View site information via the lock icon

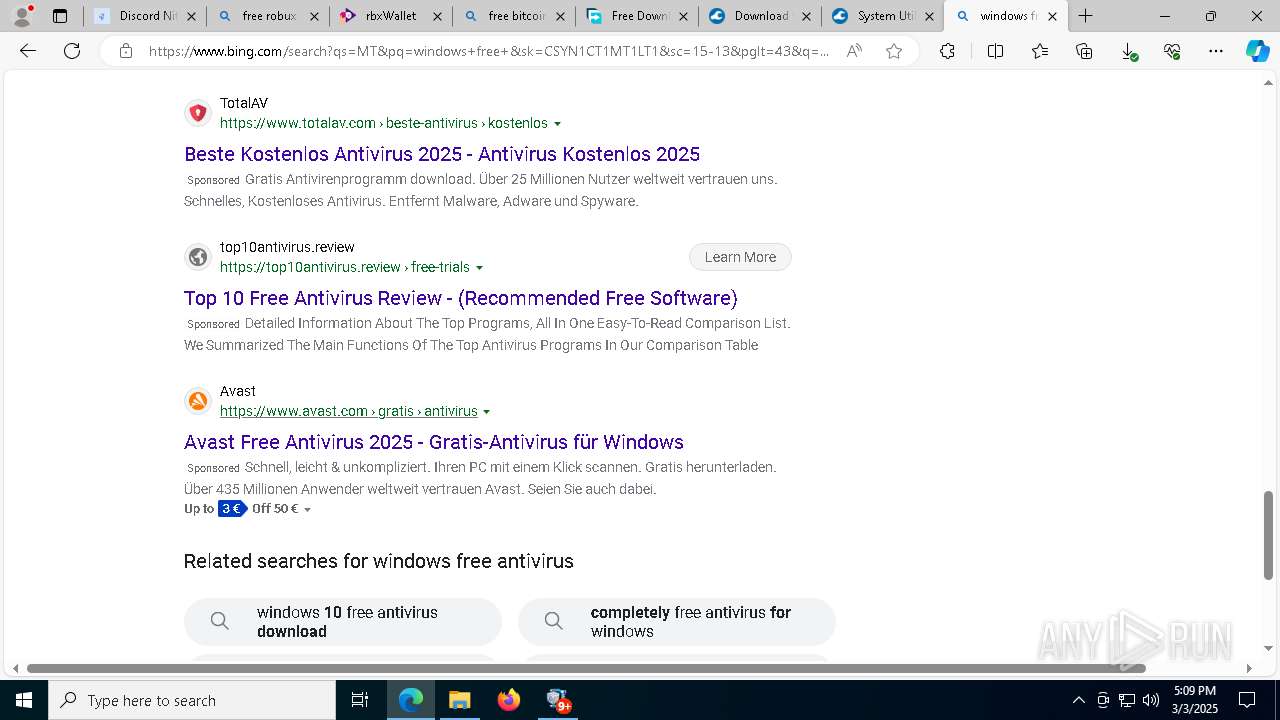pyautogui.click(x=126, y=51)
